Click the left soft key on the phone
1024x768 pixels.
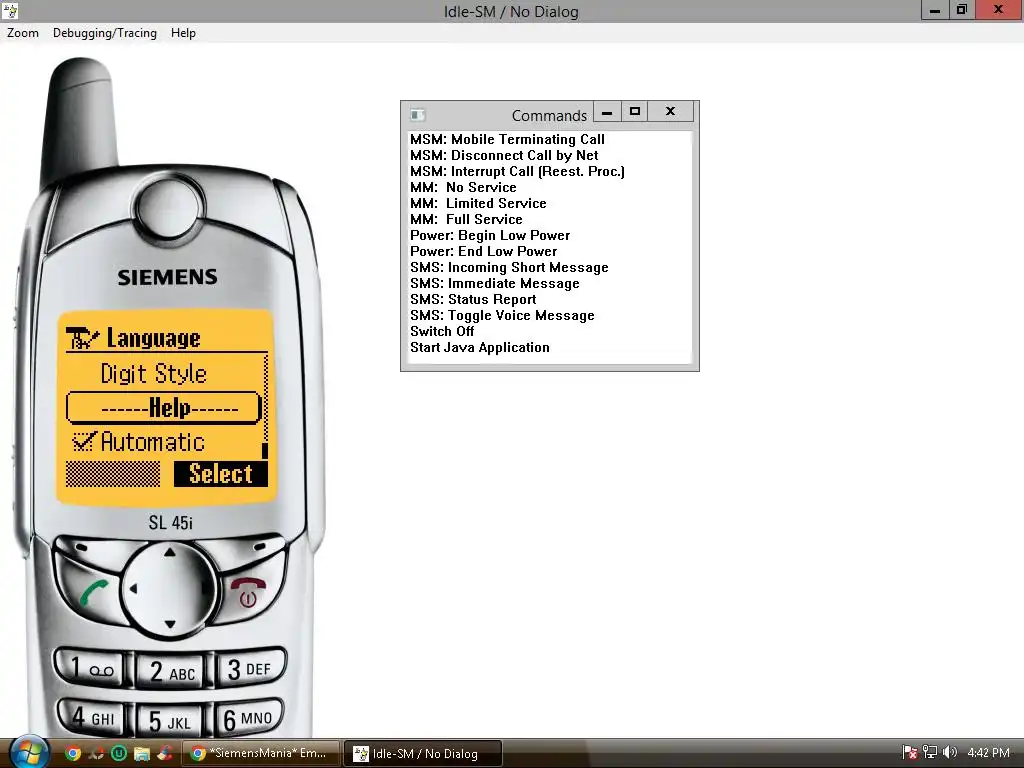click(x=84, y=549)
